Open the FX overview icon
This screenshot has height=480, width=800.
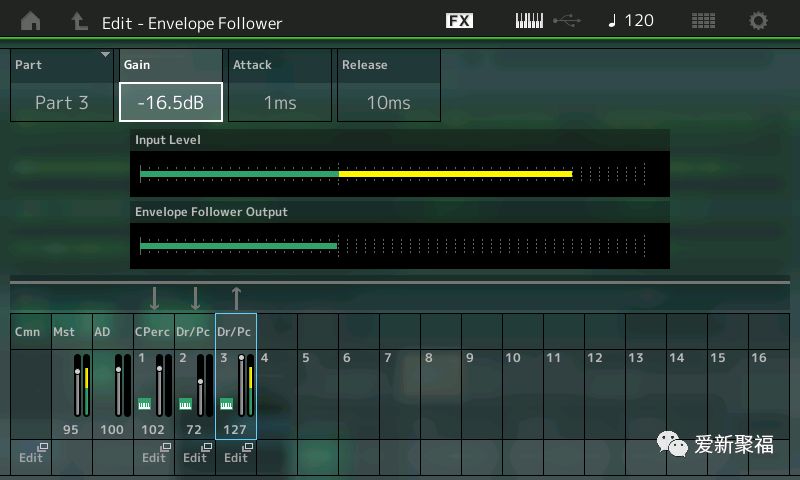point(459,21)
